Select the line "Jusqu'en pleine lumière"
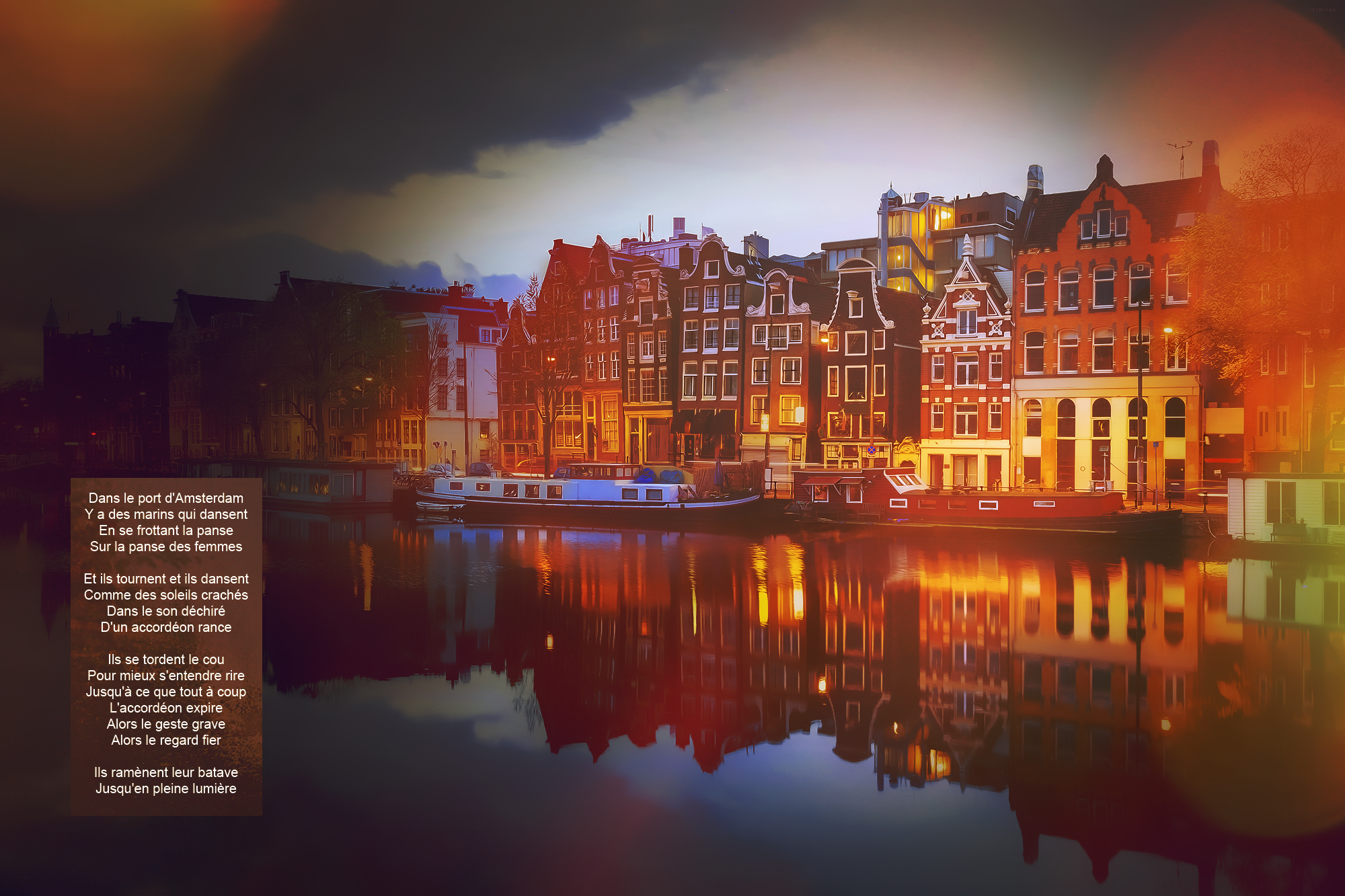 click(166, 788)
